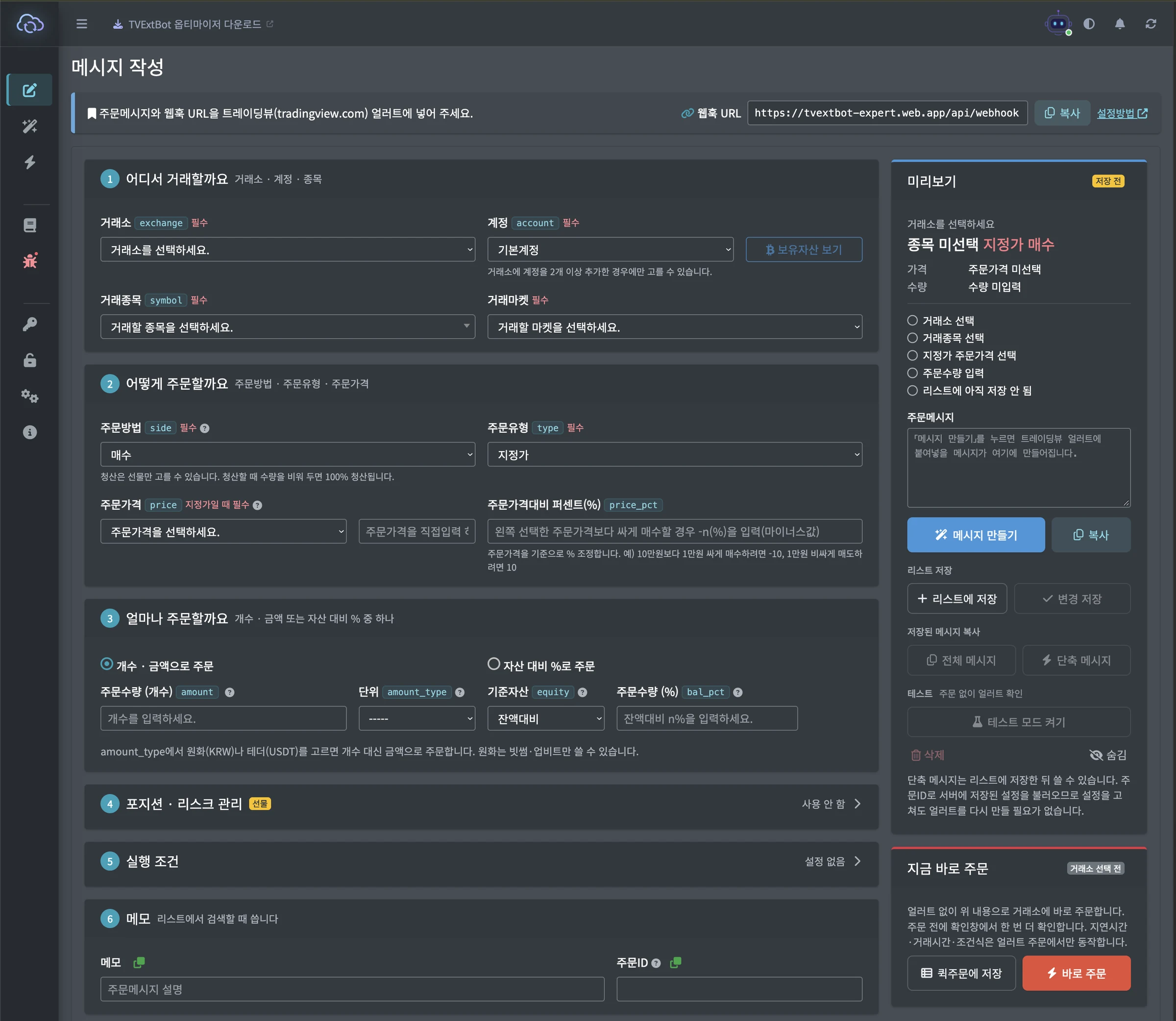Open the magic wand sidebar icon
Image resolution: width=1176 pixels, height=1021 pixels.
tap(29, 126)
